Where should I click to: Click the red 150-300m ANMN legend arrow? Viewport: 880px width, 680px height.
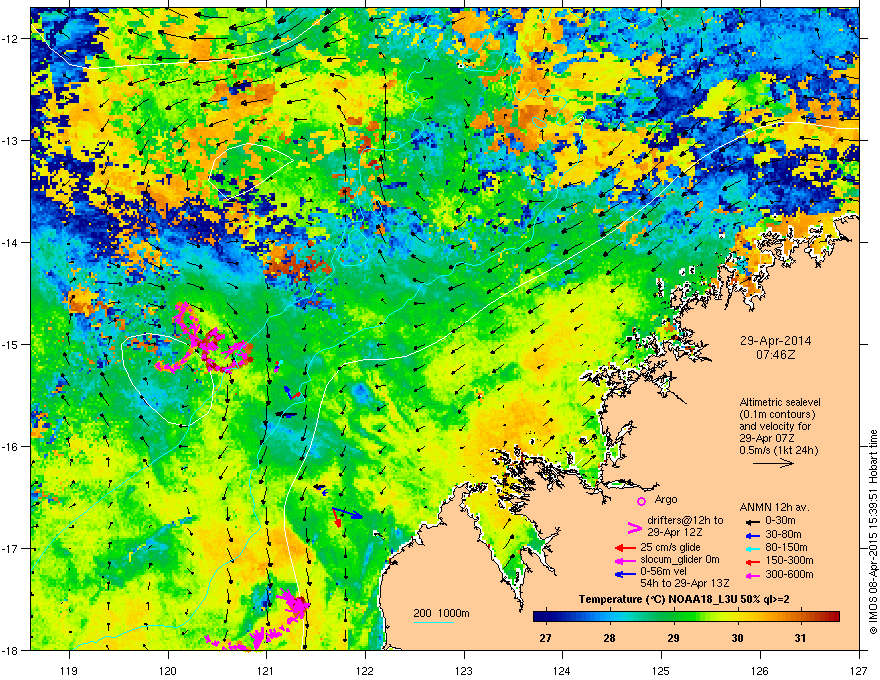[753, 561]
